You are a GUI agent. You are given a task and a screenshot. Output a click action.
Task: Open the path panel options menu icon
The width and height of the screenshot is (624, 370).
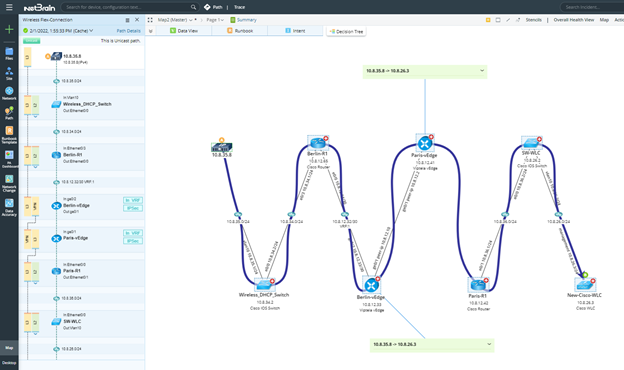click(x=127, y=20)
